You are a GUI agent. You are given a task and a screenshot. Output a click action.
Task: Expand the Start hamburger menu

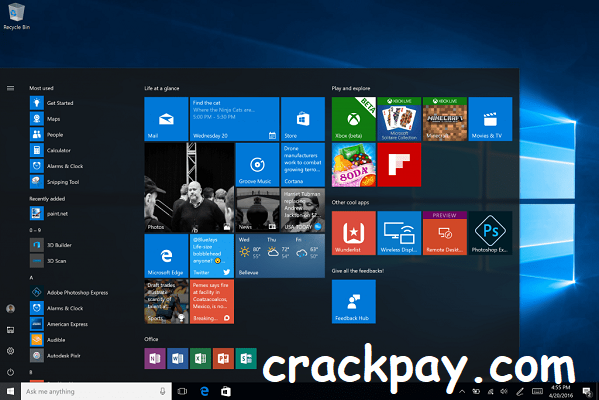[10, 88]
